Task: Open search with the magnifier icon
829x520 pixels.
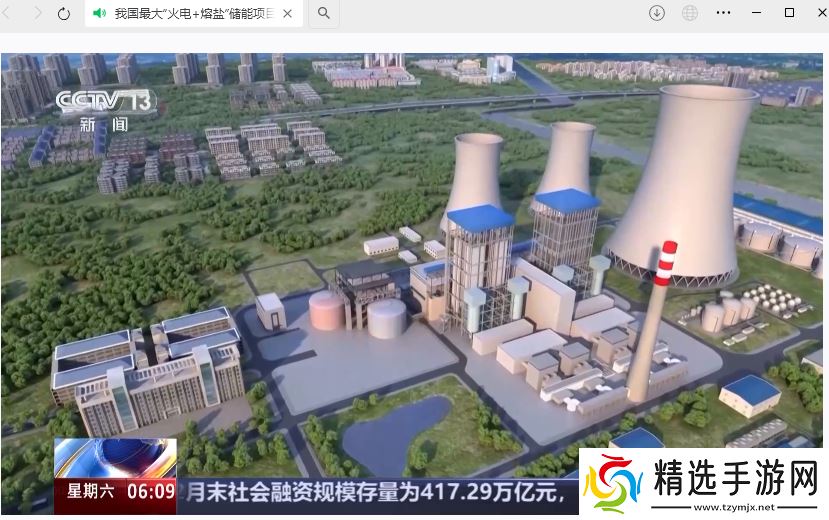Action: pos(324,13)
